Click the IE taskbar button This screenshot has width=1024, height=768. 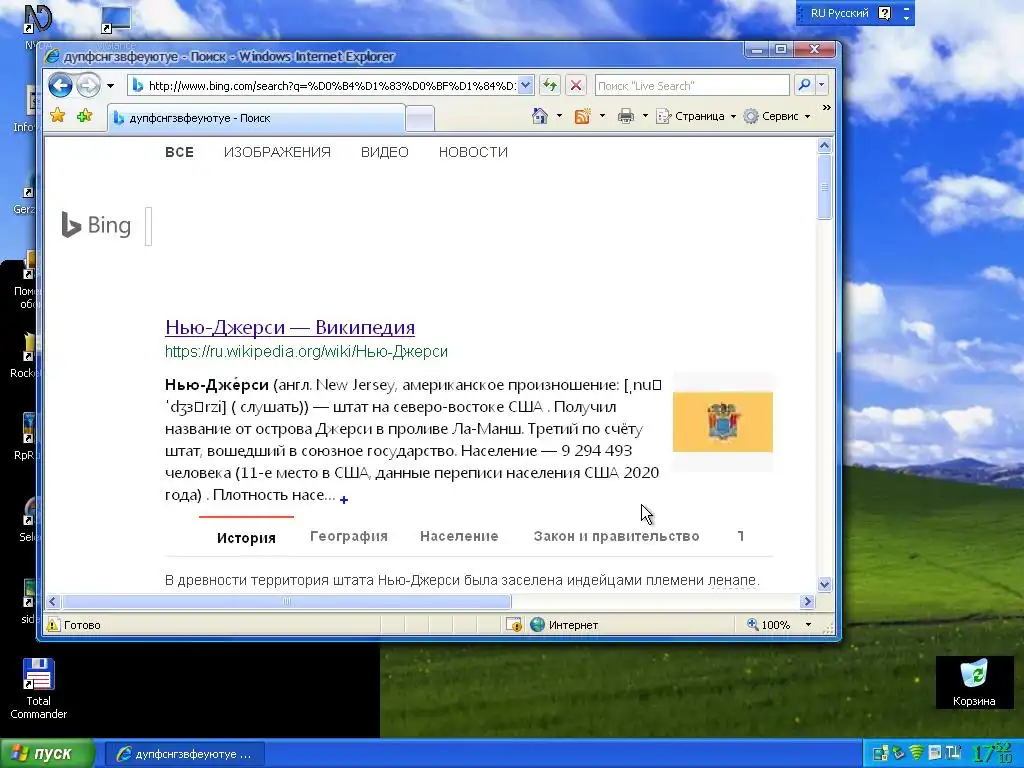coord(185,754)
